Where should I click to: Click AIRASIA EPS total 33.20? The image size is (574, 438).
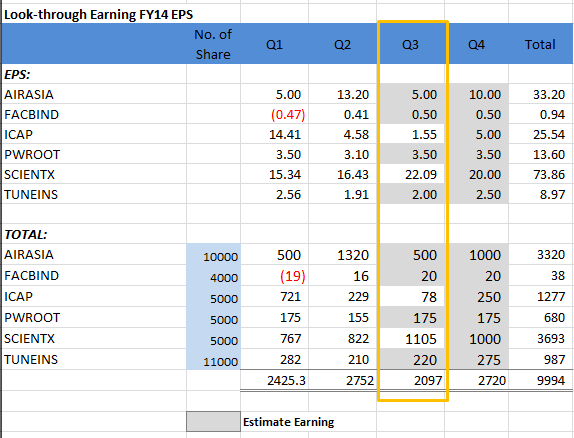point(549,94)
